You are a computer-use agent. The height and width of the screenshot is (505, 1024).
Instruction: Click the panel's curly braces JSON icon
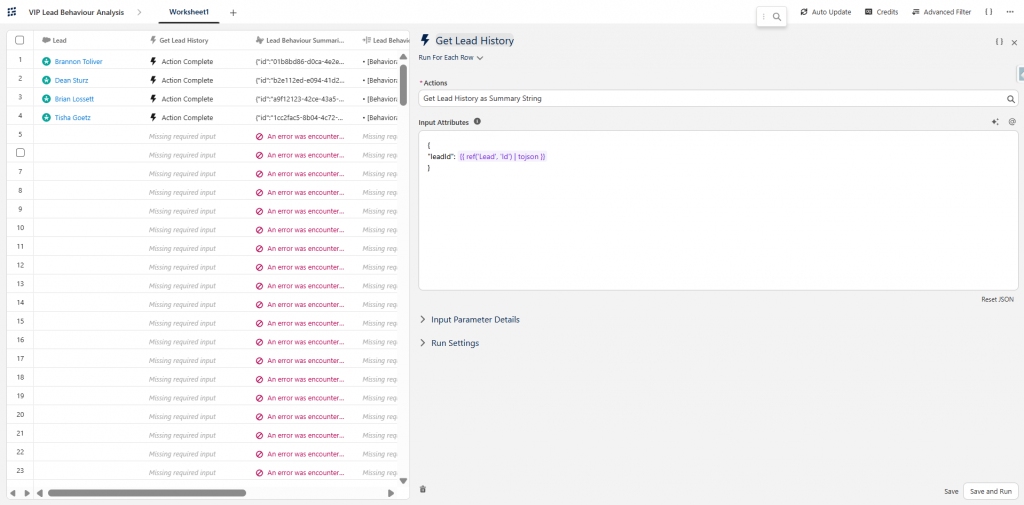(999, 41)
